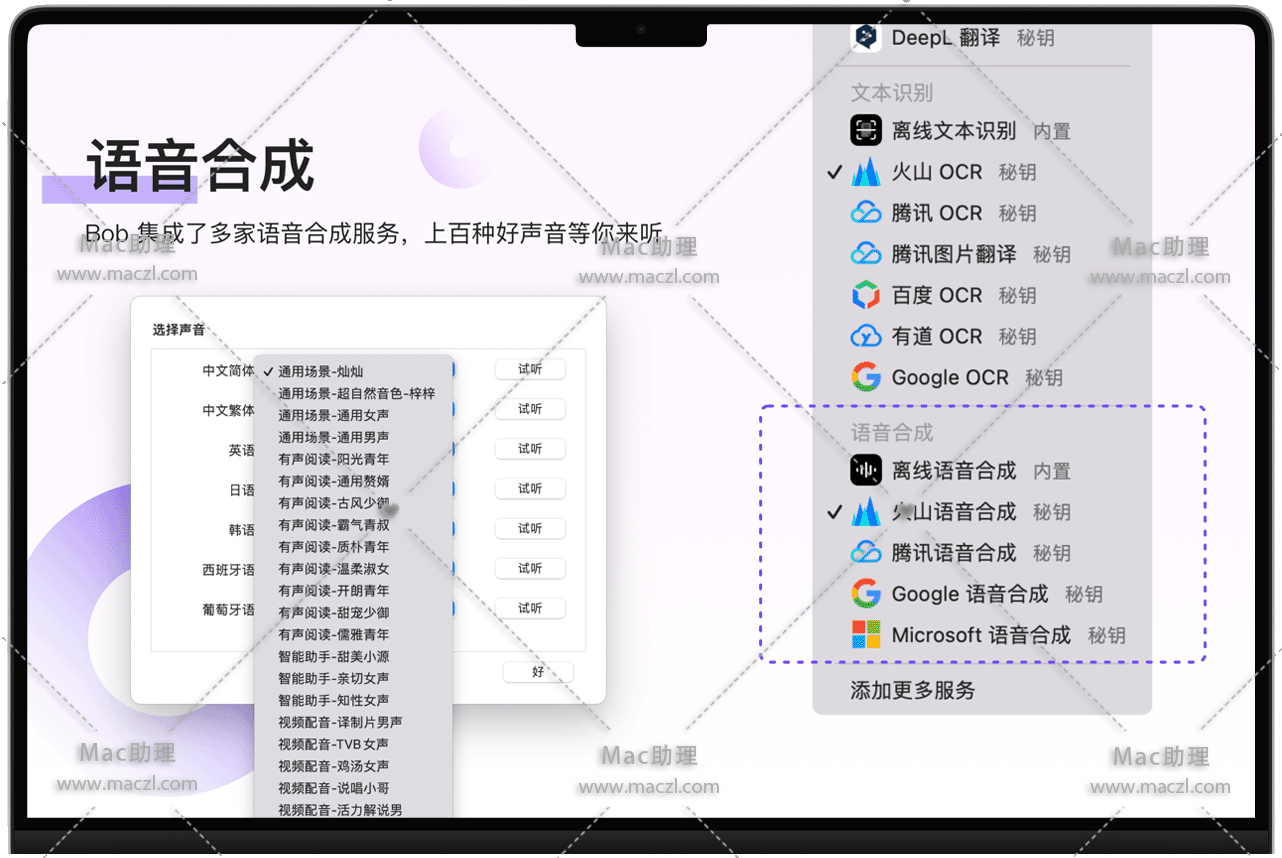The width and height of the screenshot is (1282, 858).
Task: Open the 中文繁体 voice dropdown
Action: tap(451, 410)
